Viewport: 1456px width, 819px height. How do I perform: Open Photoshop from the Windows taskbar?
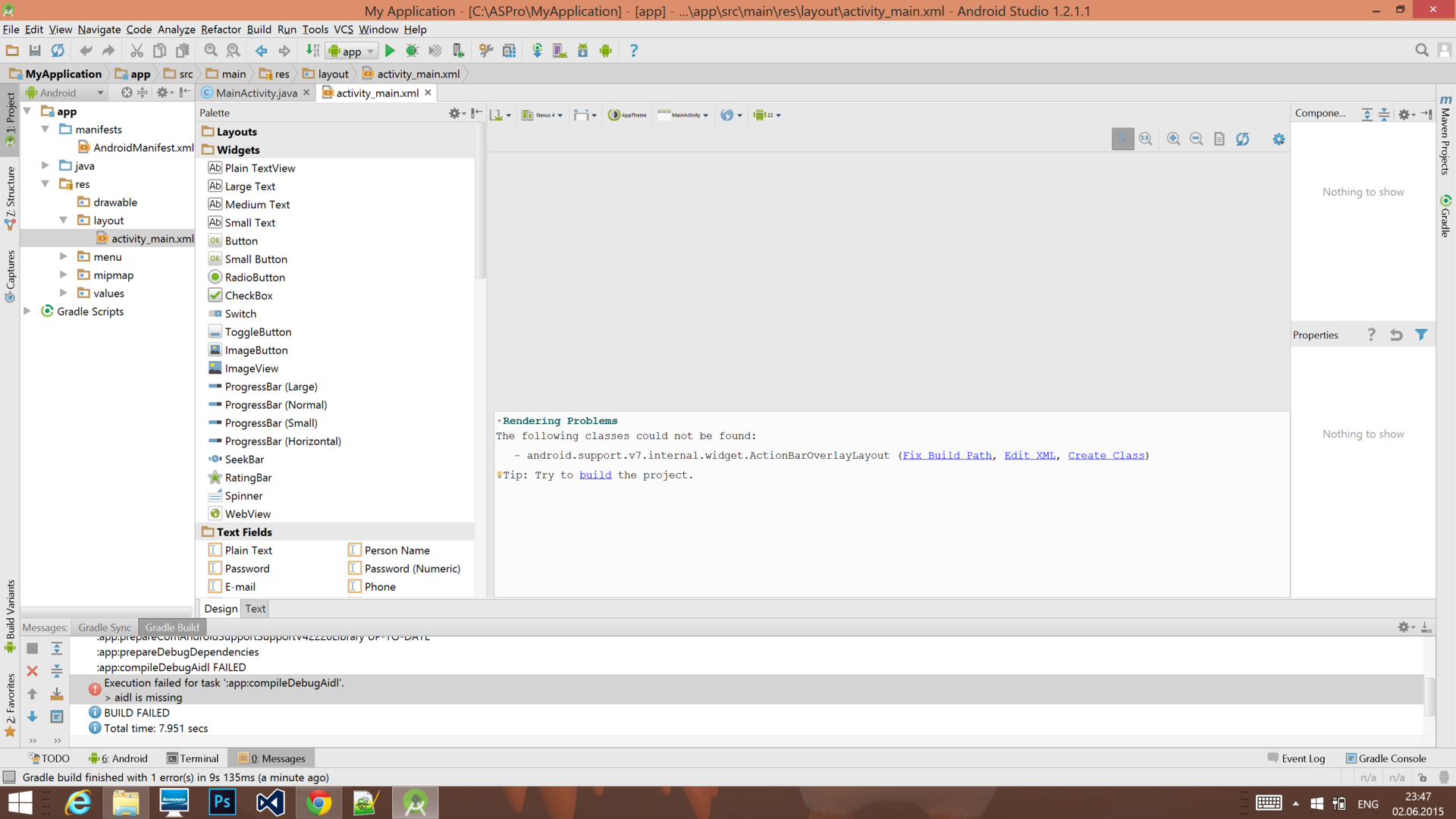tap(222, 802)
